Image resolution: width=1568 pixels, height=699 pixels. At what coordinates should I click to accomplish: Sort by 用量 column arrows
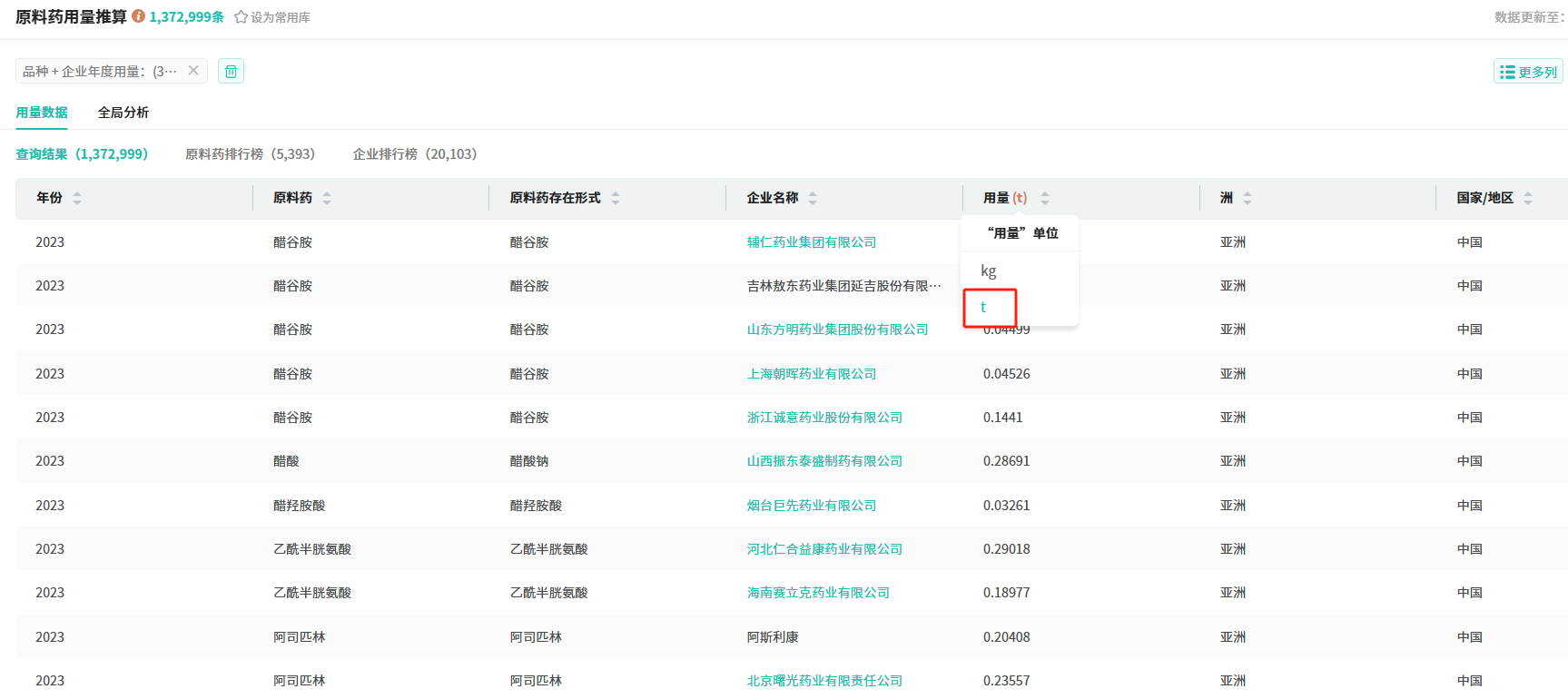(1045, 198)
